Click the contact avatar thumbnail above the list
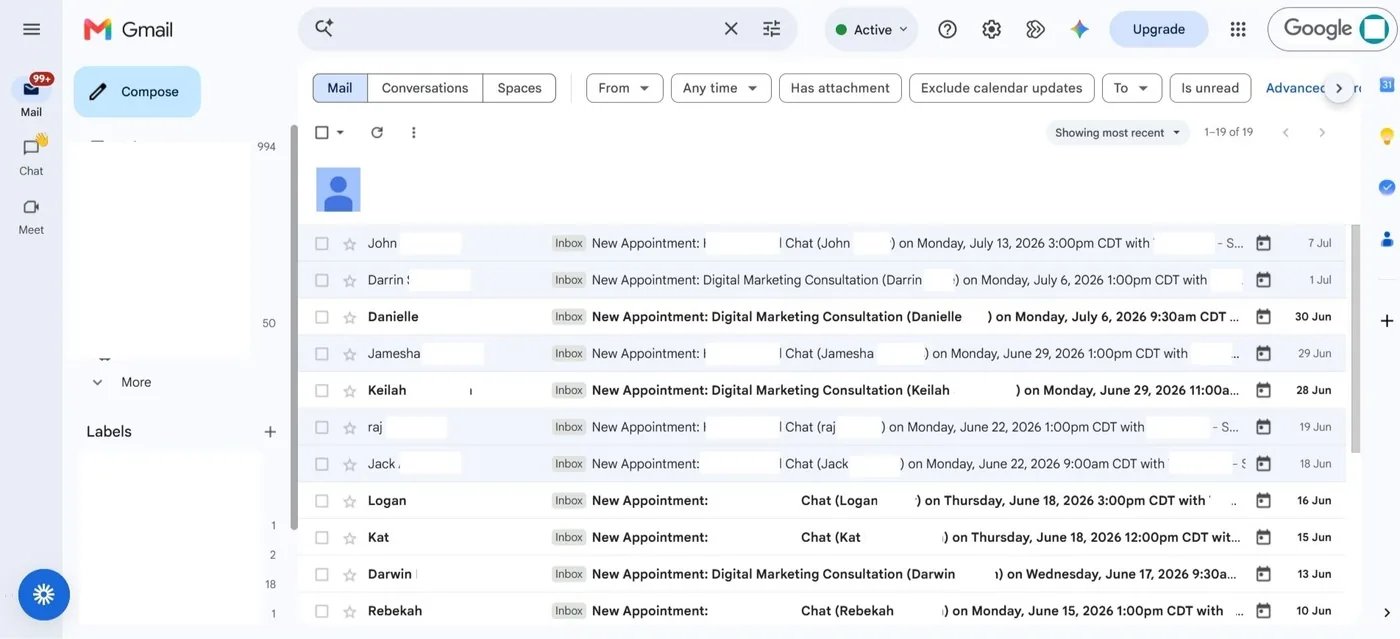 pyautogui.click(x=338, y=189)
